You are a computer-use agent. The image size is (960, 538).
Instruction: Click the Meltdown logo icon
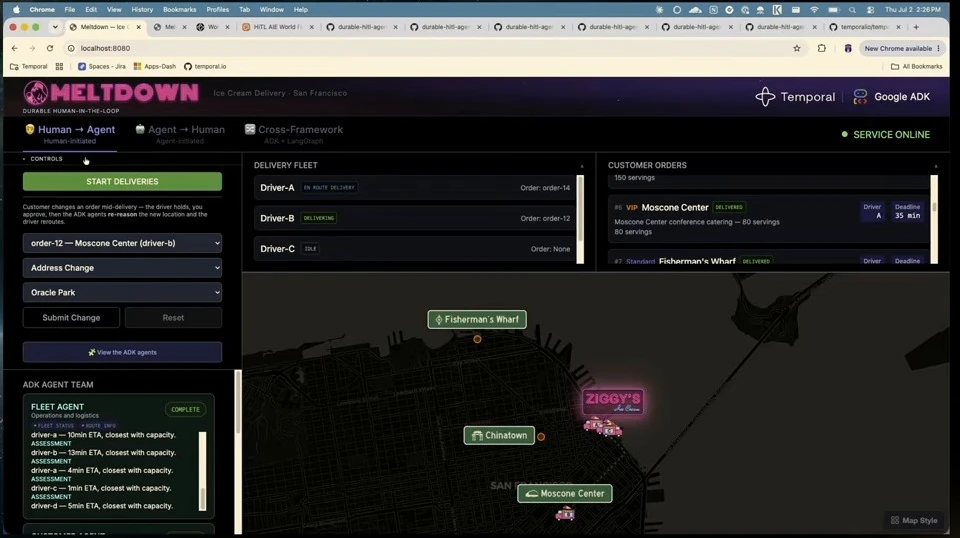coord(36,93)
